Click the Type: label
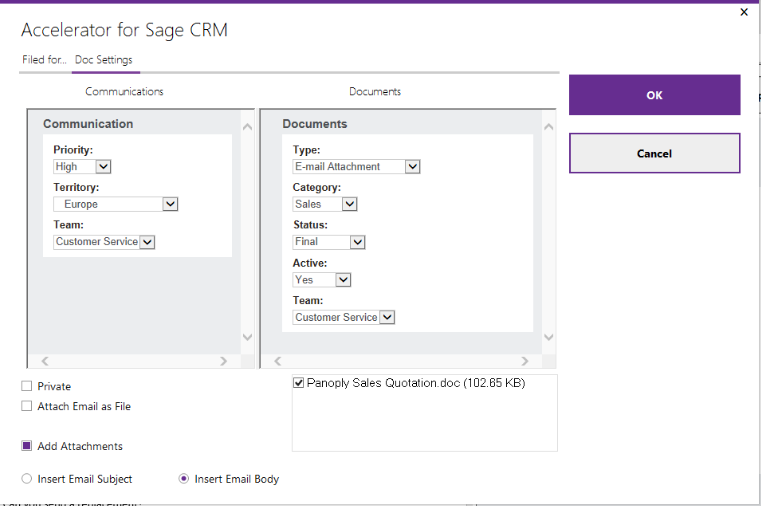 (306, 149)
